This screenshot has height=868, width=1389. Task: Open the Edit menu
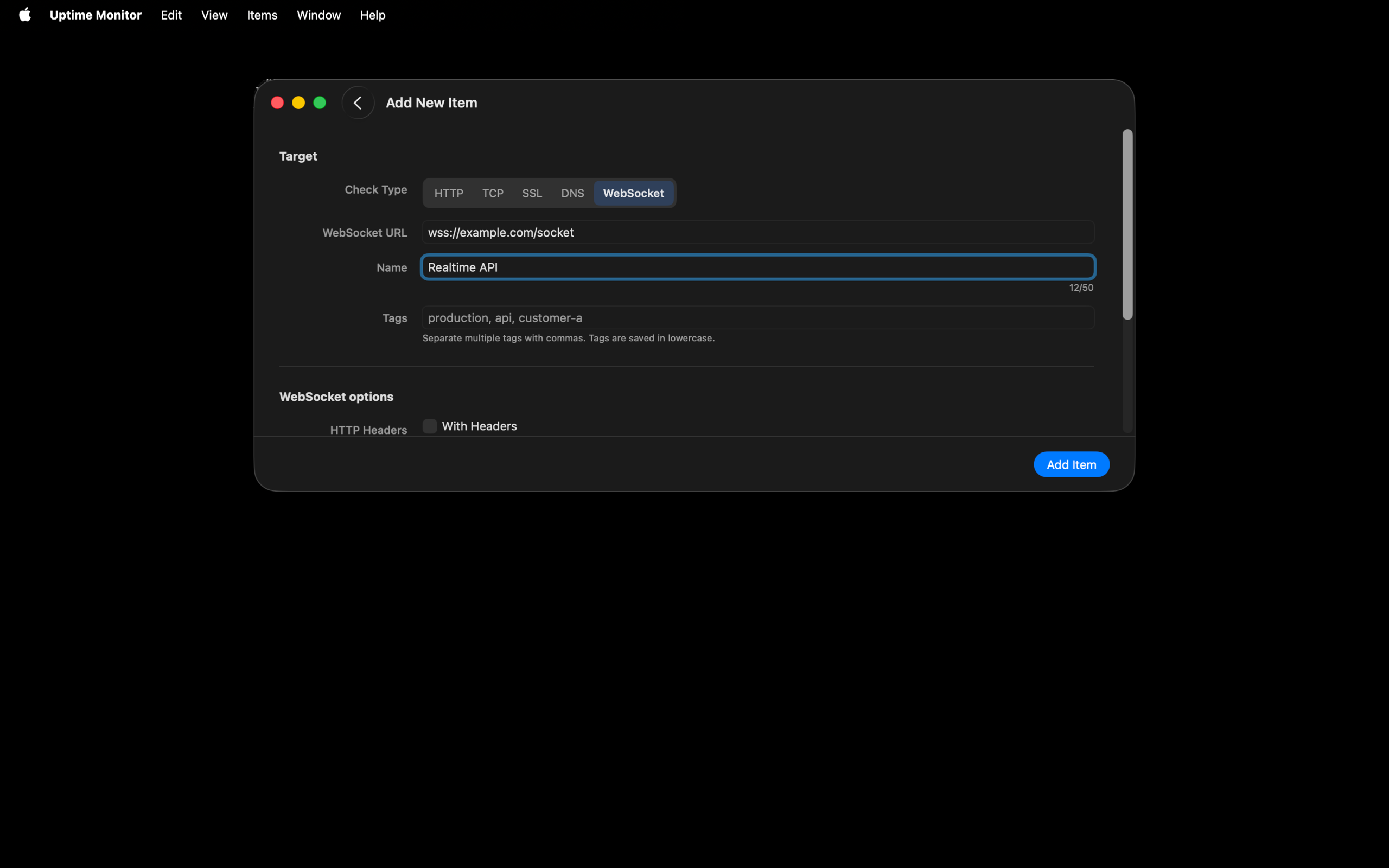pyautogui.click(x=171, y=15)
